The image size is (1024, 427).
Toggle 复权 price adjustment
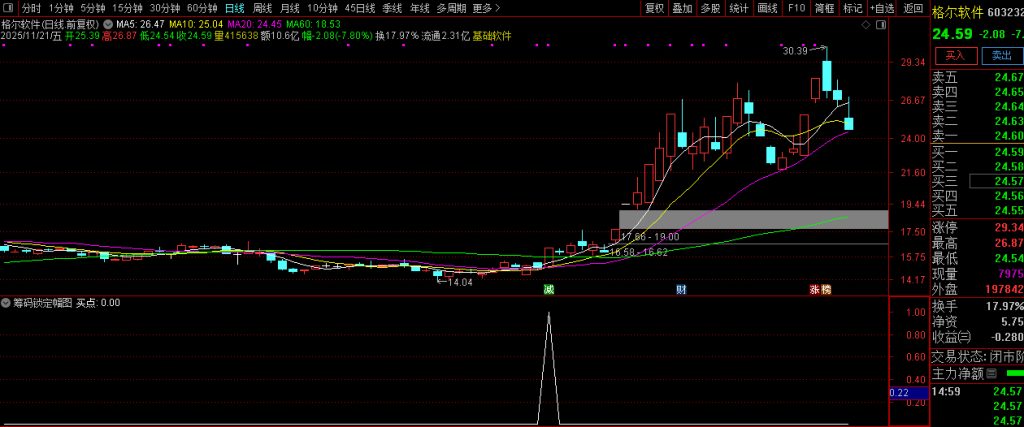(654, 8)
